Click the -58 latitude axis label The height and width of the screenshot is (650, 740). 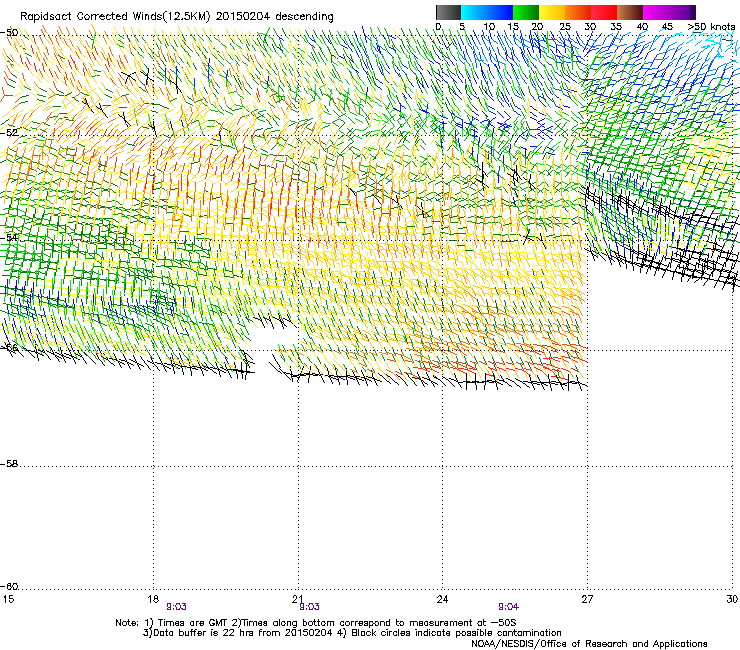(9, 464)
